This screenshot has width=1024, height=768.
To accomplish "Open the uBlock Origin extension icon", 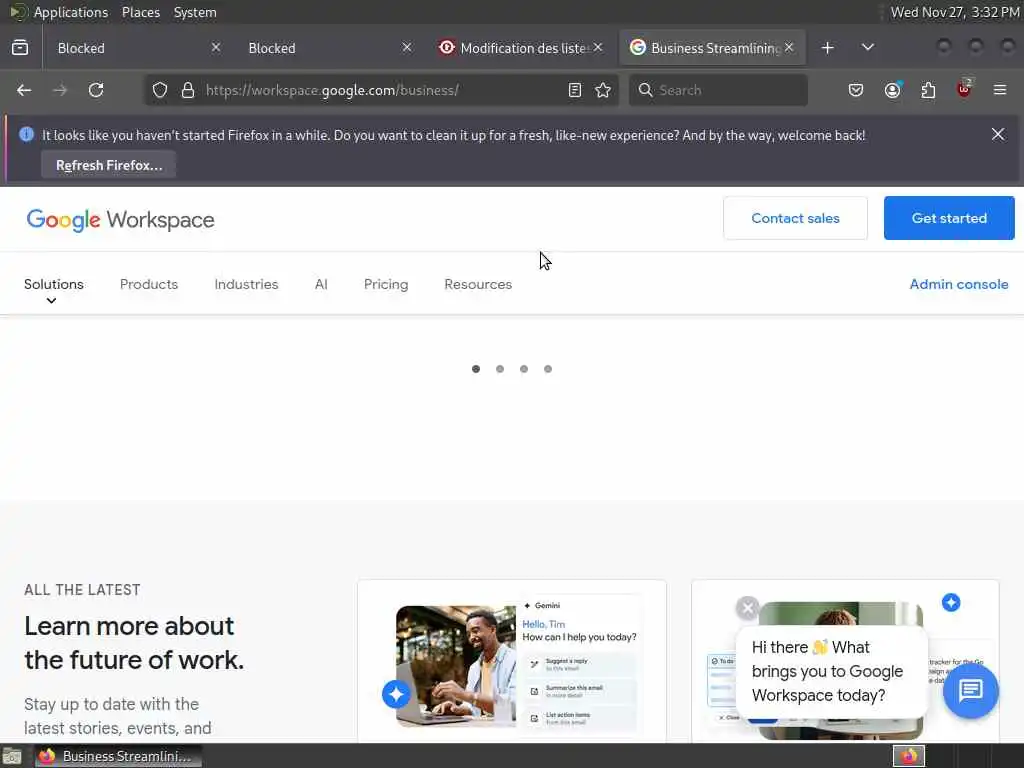I will point(965,89).
